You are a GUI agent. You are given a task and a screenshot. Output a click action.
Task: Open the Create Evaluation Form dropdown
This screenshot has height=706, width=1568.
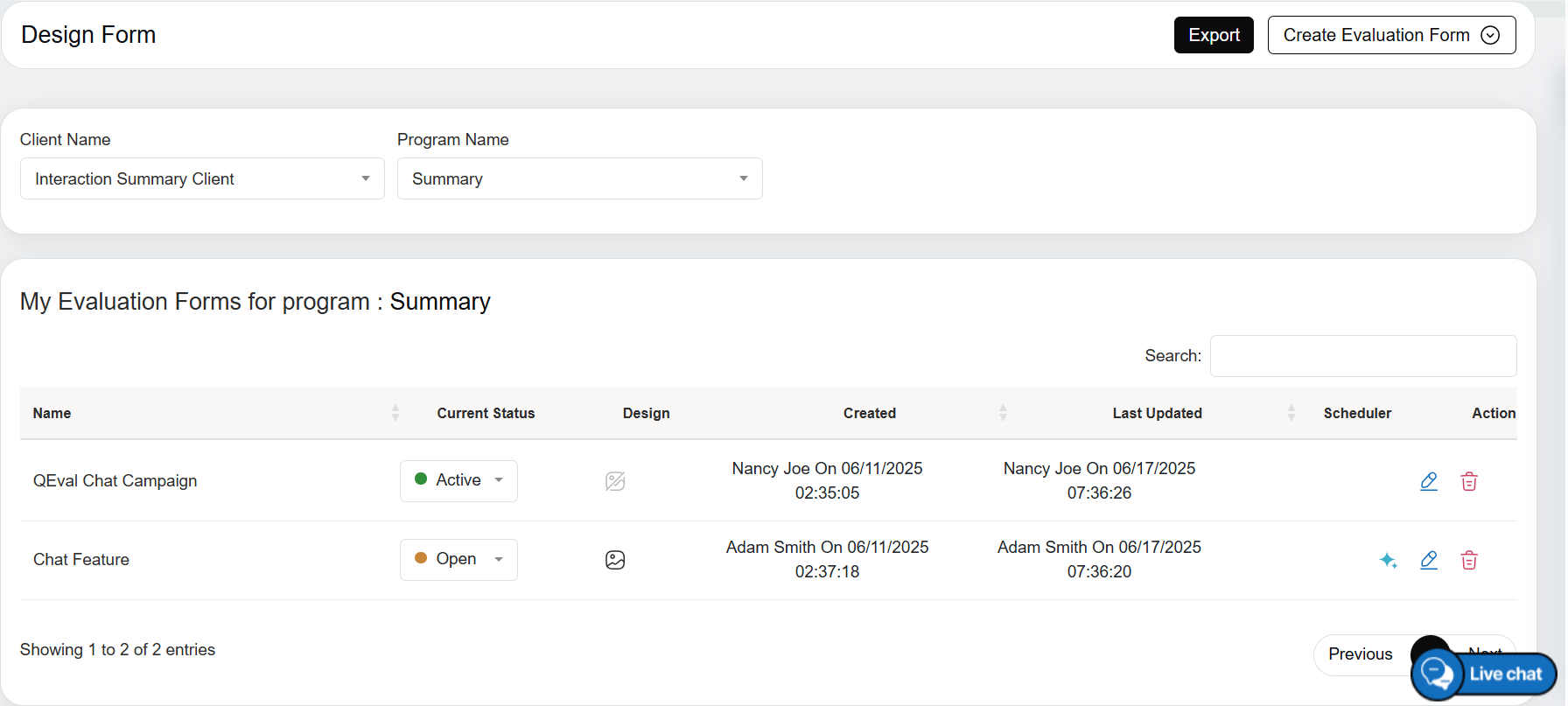[1391, 35]
